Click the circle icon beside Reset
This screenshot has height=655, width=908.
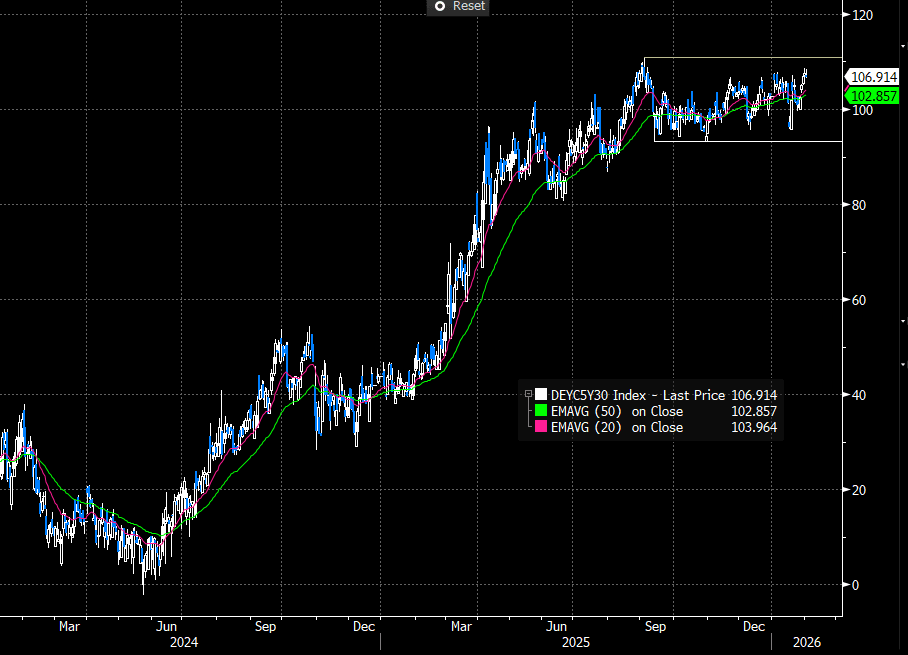coord(439,6)
